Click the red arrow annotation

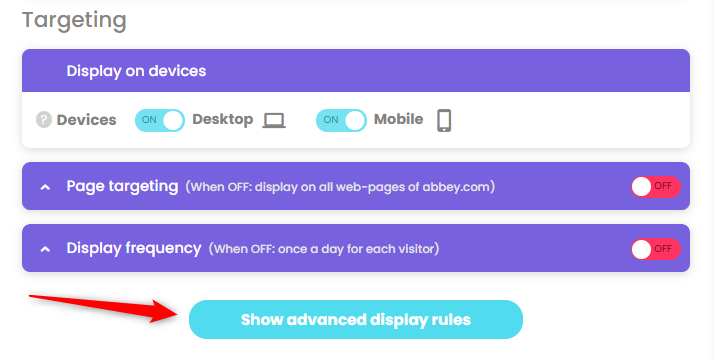click(x=104, y=308)
